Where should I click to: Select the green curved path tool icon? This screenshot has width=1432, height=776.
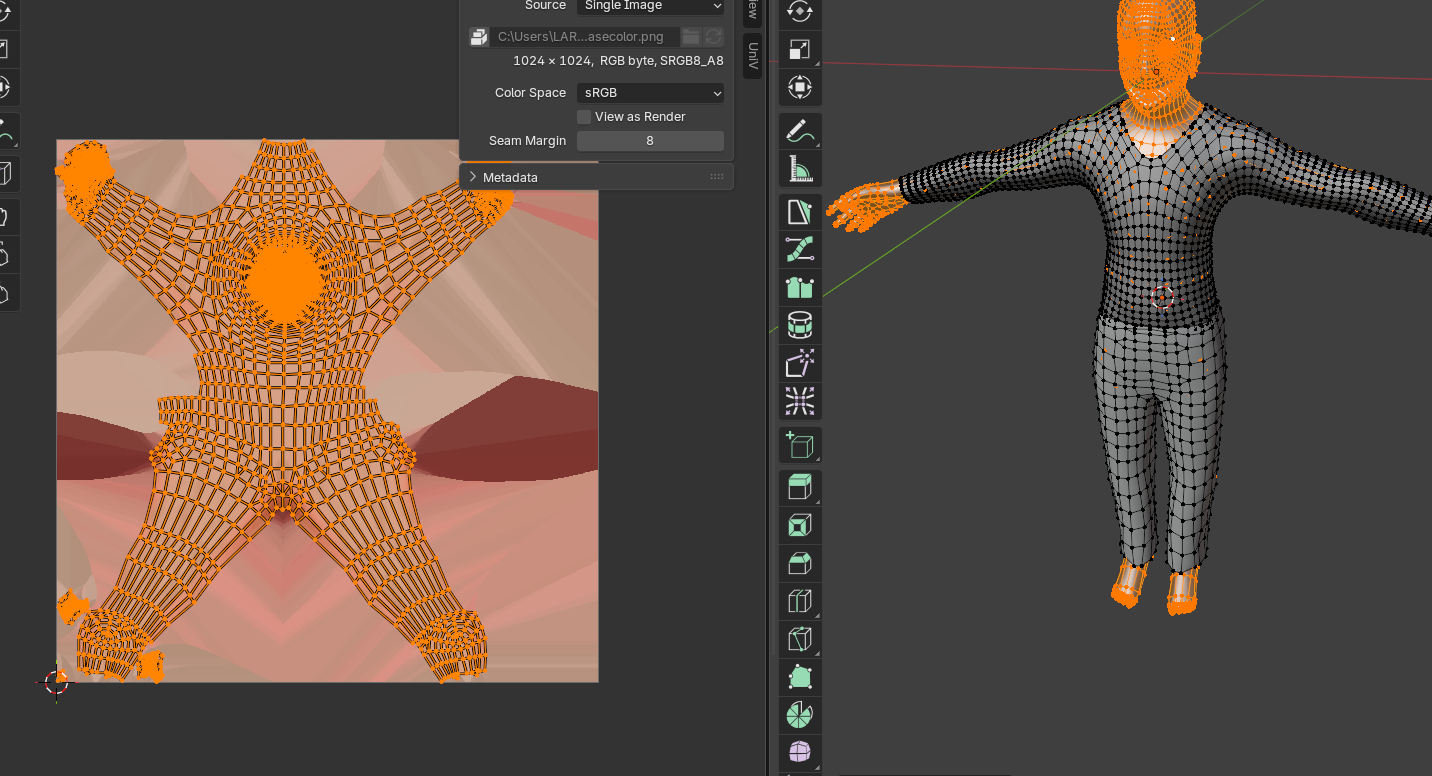pyautogui.click(x=800, y=249)
